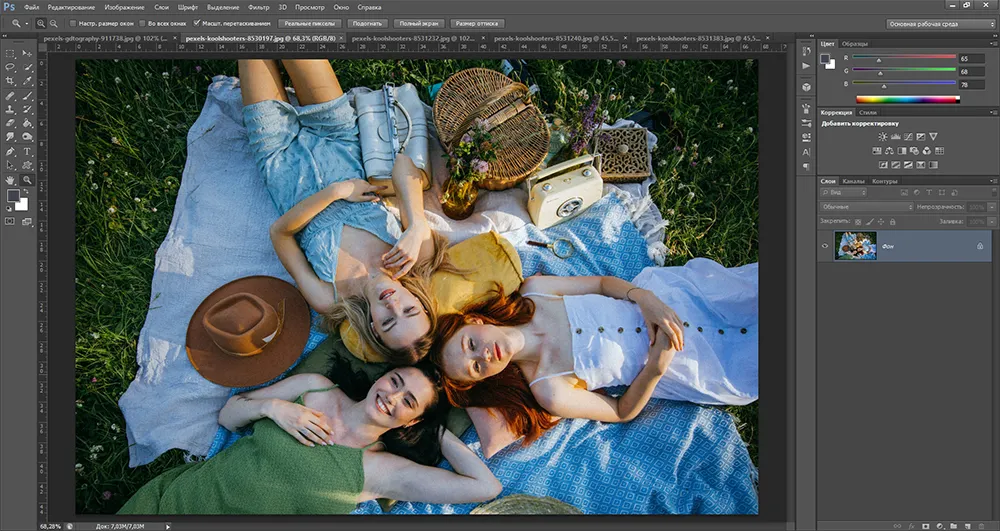1000x531 pixels.
Task: Enable 'Настр. размер окон' checkbox
Action: (x=73, y=23)
